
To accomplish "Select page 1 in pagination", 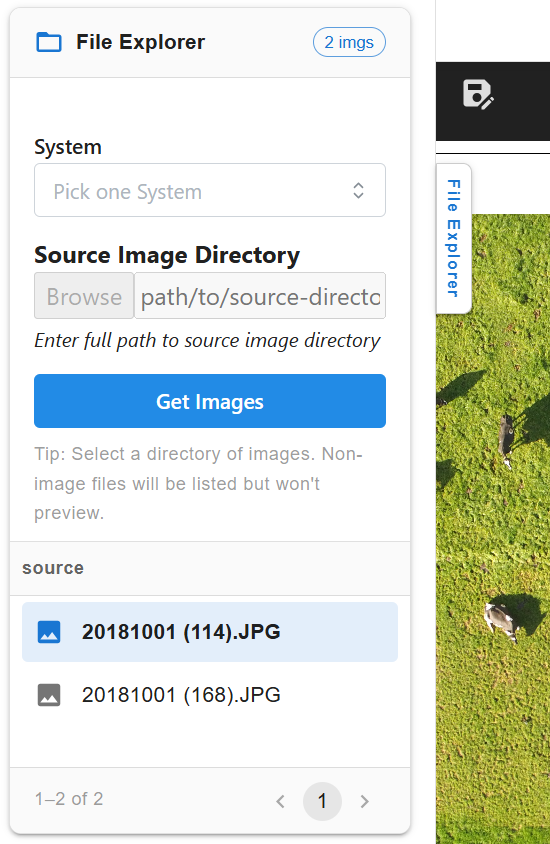I will (x=322, y=801).
